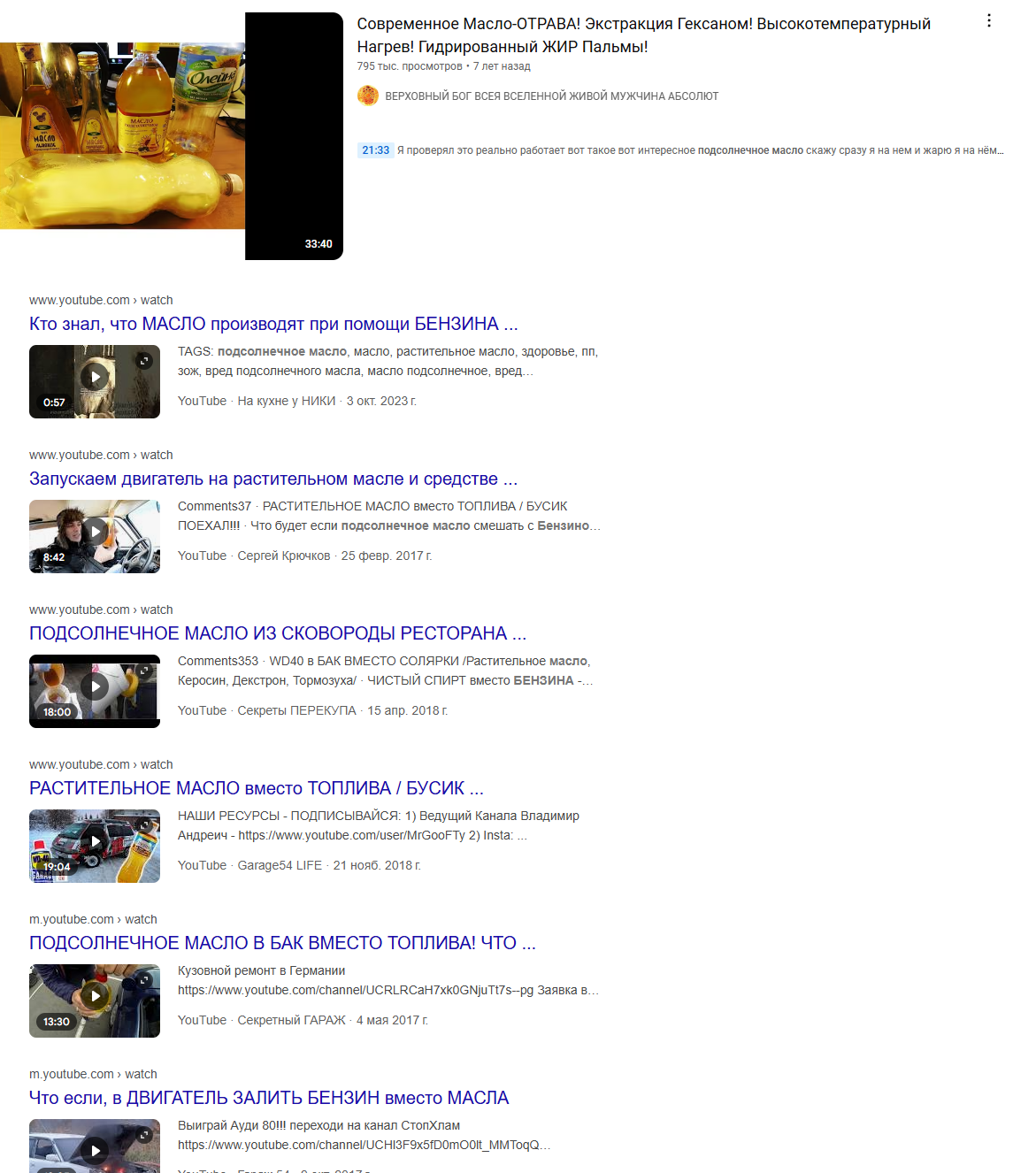
Task: Play the last video thumbnail at the bottom
Action: point(95,1147)
